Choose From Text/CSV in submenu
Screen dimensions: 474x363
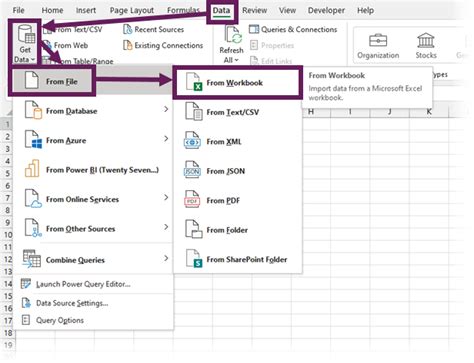click(233, 112)
